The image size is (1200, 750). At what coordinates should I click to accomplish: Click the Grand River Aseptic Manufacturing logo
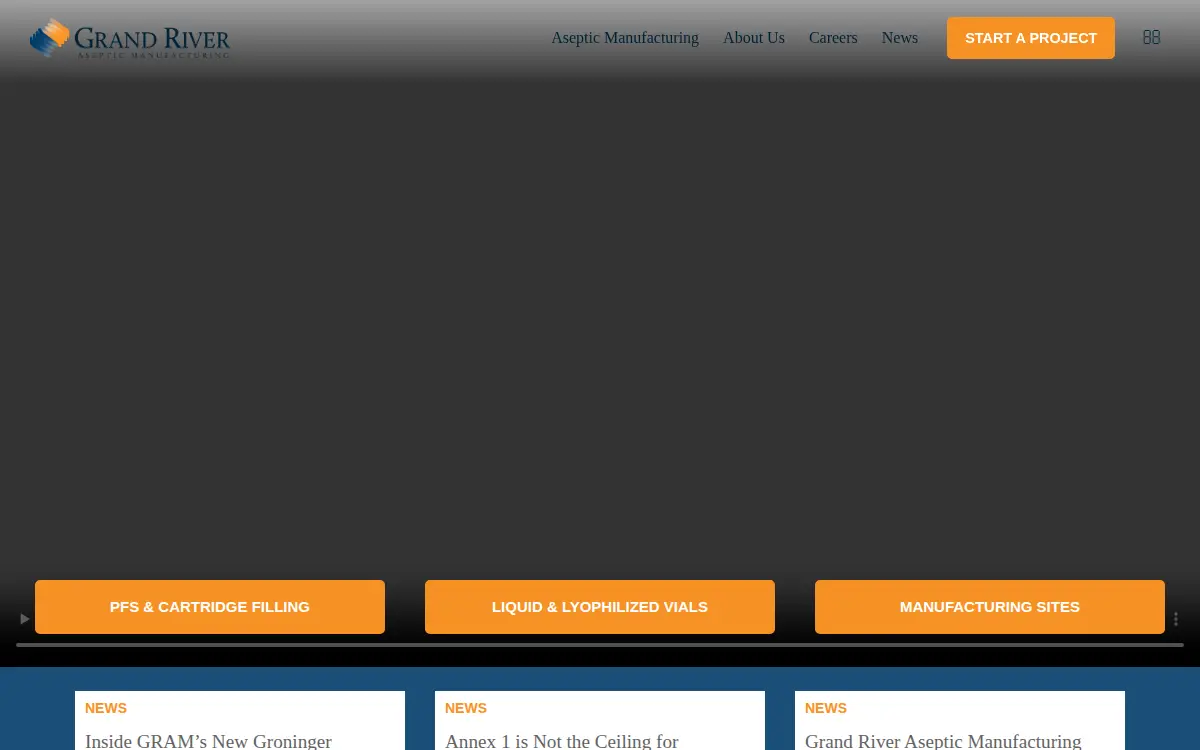(130, 38)
